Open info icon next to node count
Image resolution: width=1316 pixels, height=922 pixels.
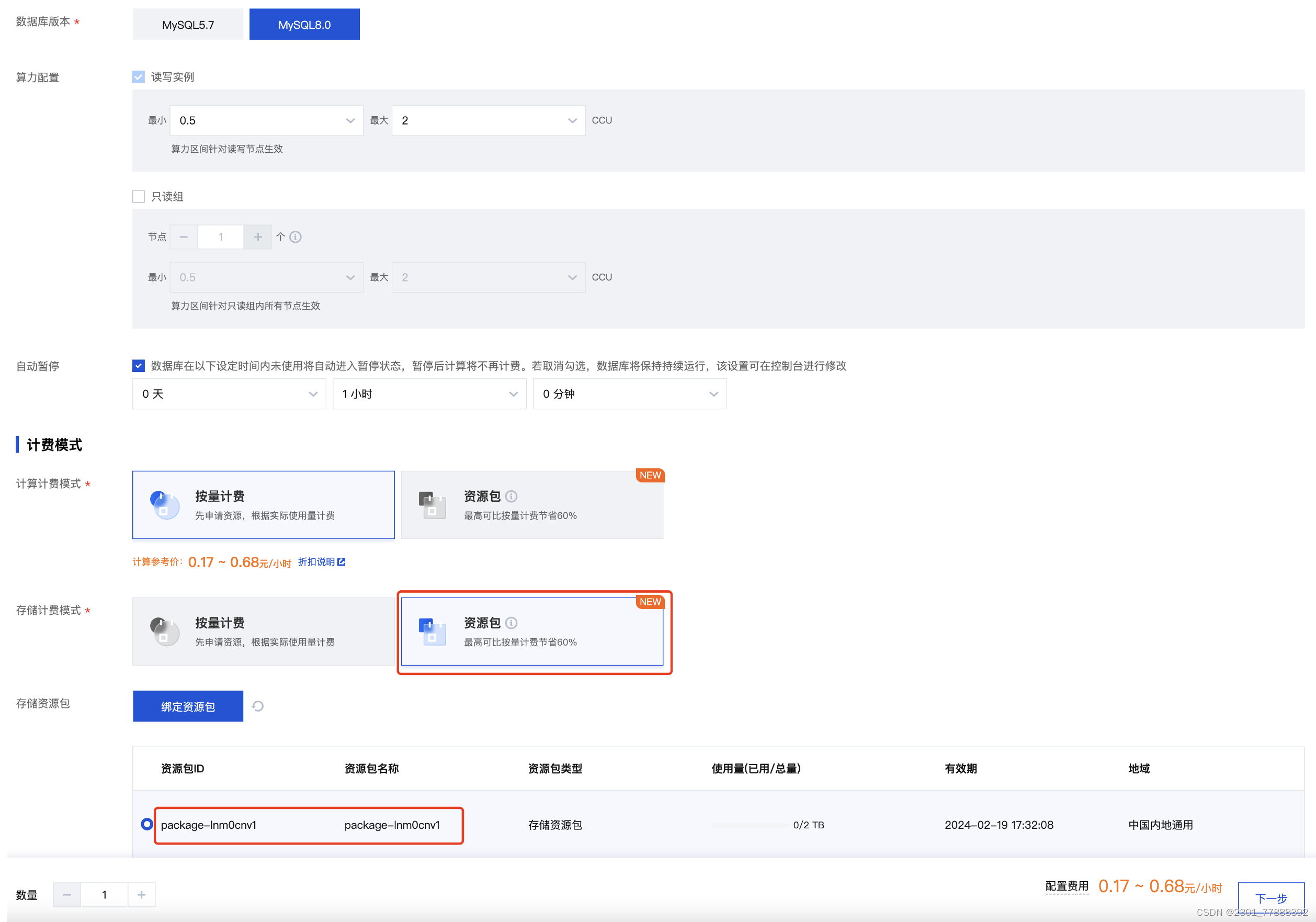click(x=295, y=237)
